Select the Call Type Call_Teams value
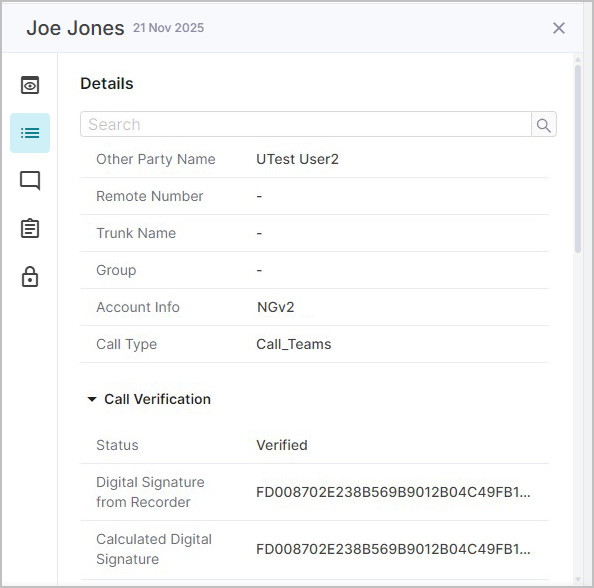Screen dimensions: 594x588 point(294,344)
